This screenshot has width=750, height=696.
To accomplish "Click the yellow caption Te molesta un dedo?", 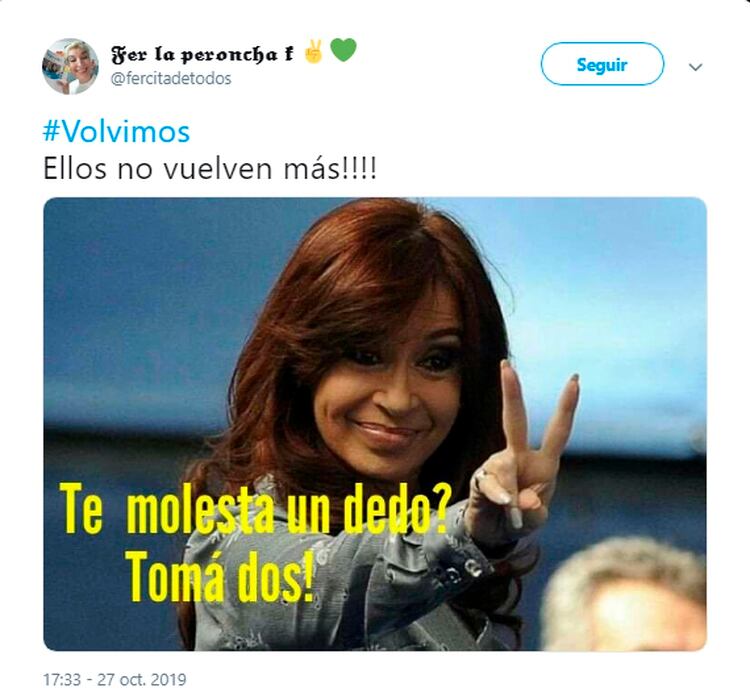I will pos(253,509).
